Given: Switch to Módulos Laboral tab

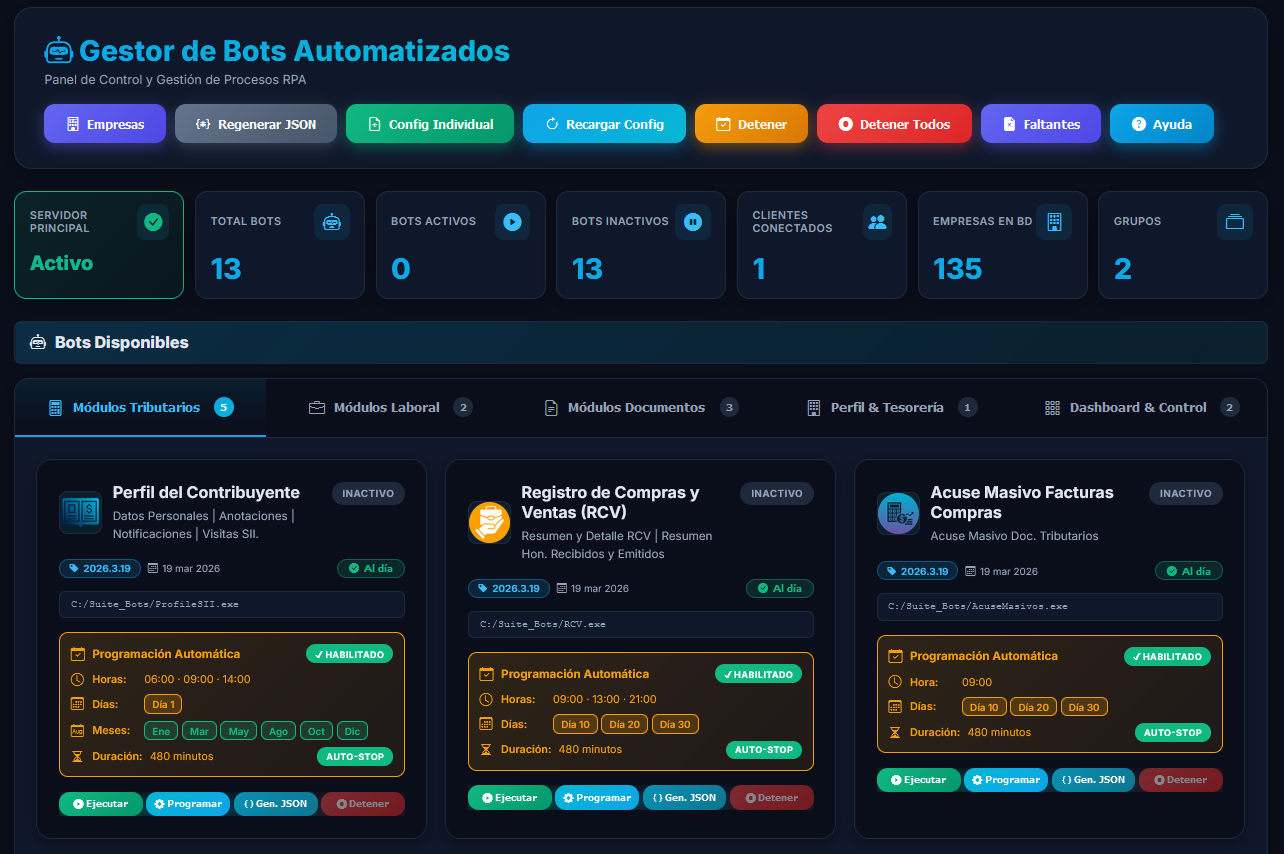Looking at the screenshot, I should (390, 407).
